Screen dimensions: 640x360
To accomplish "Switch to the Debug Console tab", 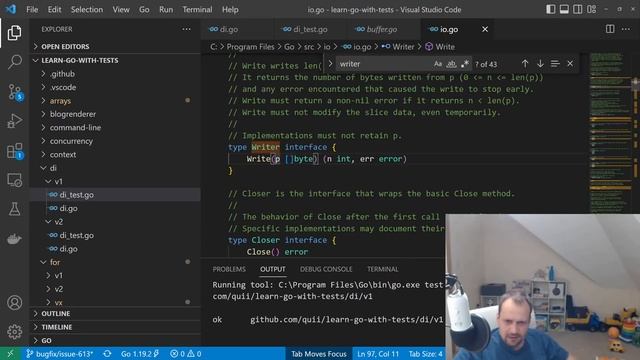I will click(x=326, y=269).
